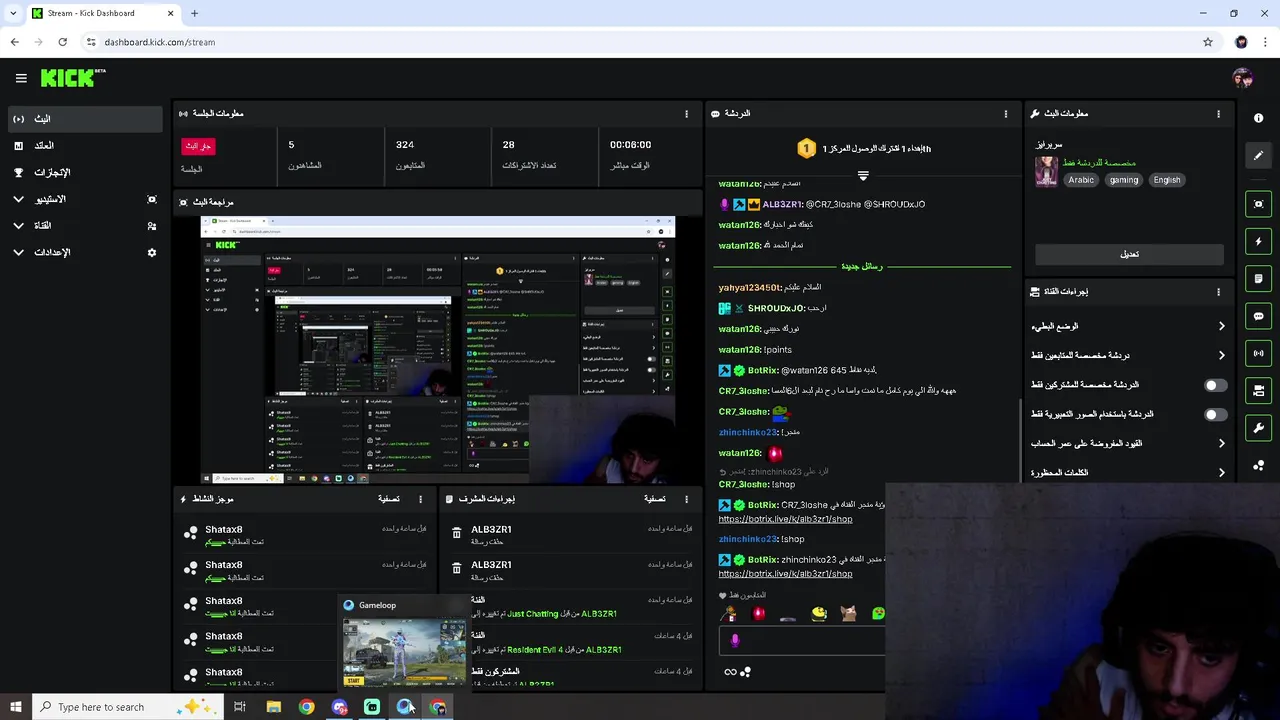Open الإنجازات (achievements) sidebar item
Viewport: 1280px width, 720px height.
84,173
